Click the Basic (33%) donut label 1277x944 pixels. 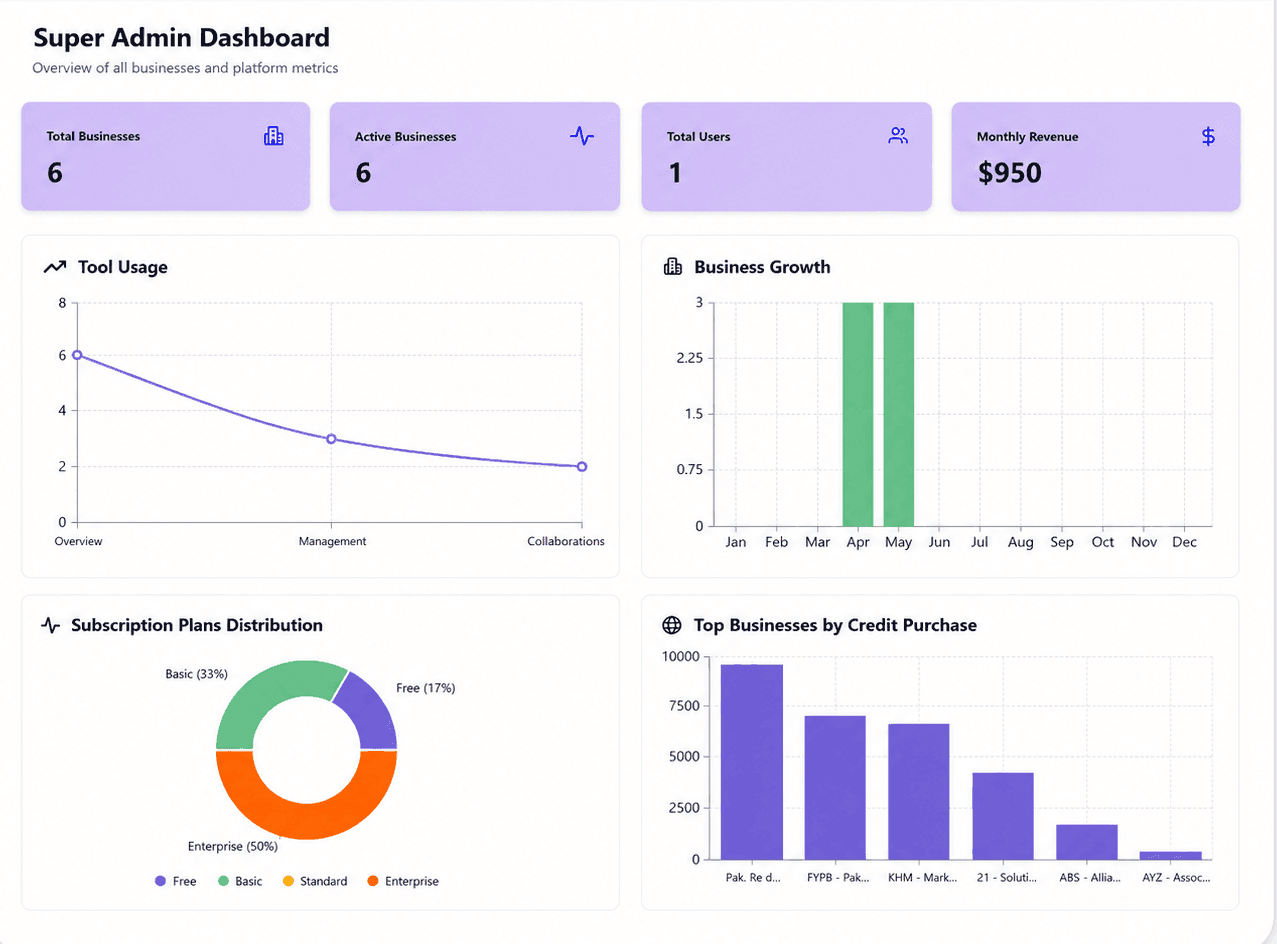point(196,674)
